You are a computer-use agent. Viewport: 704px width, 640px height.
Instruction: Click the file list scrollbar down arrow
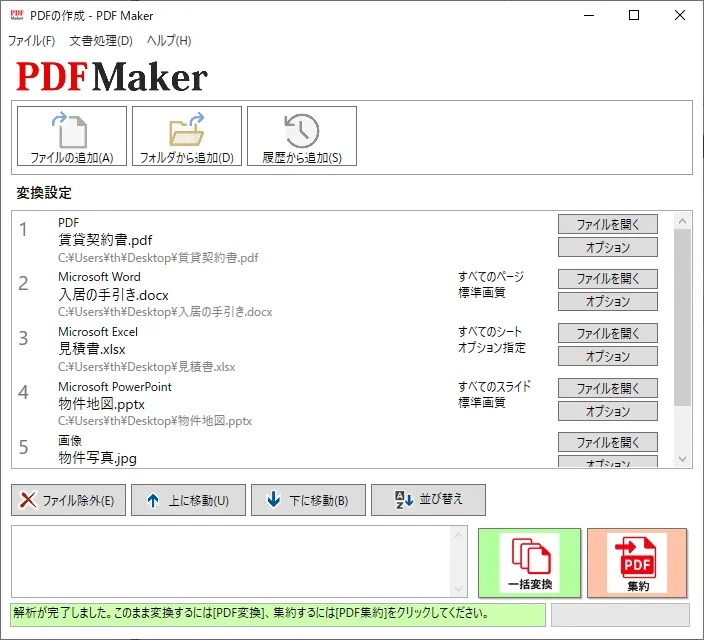click(682, 459)
